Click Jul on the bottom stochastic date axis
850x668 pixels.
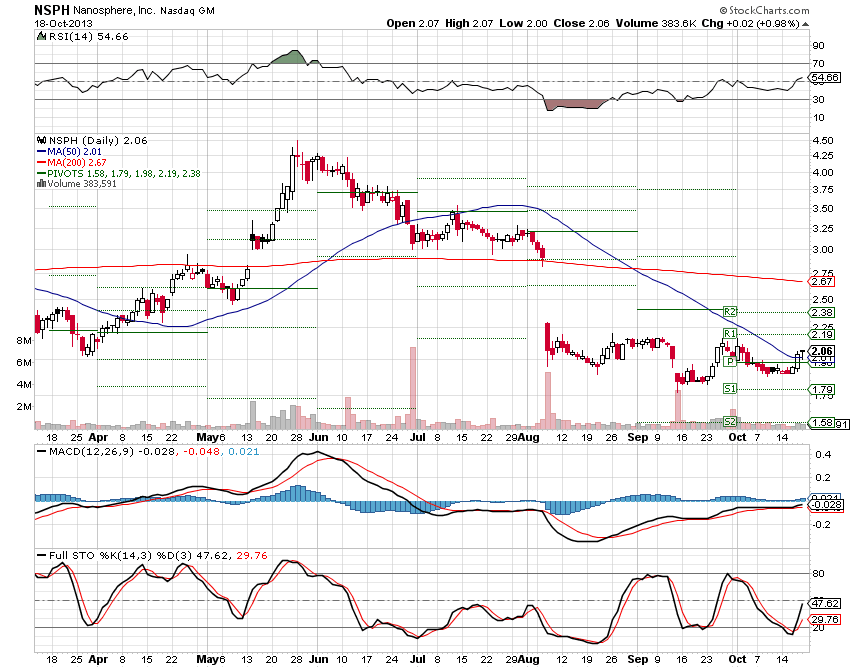[x=417, y=659]
